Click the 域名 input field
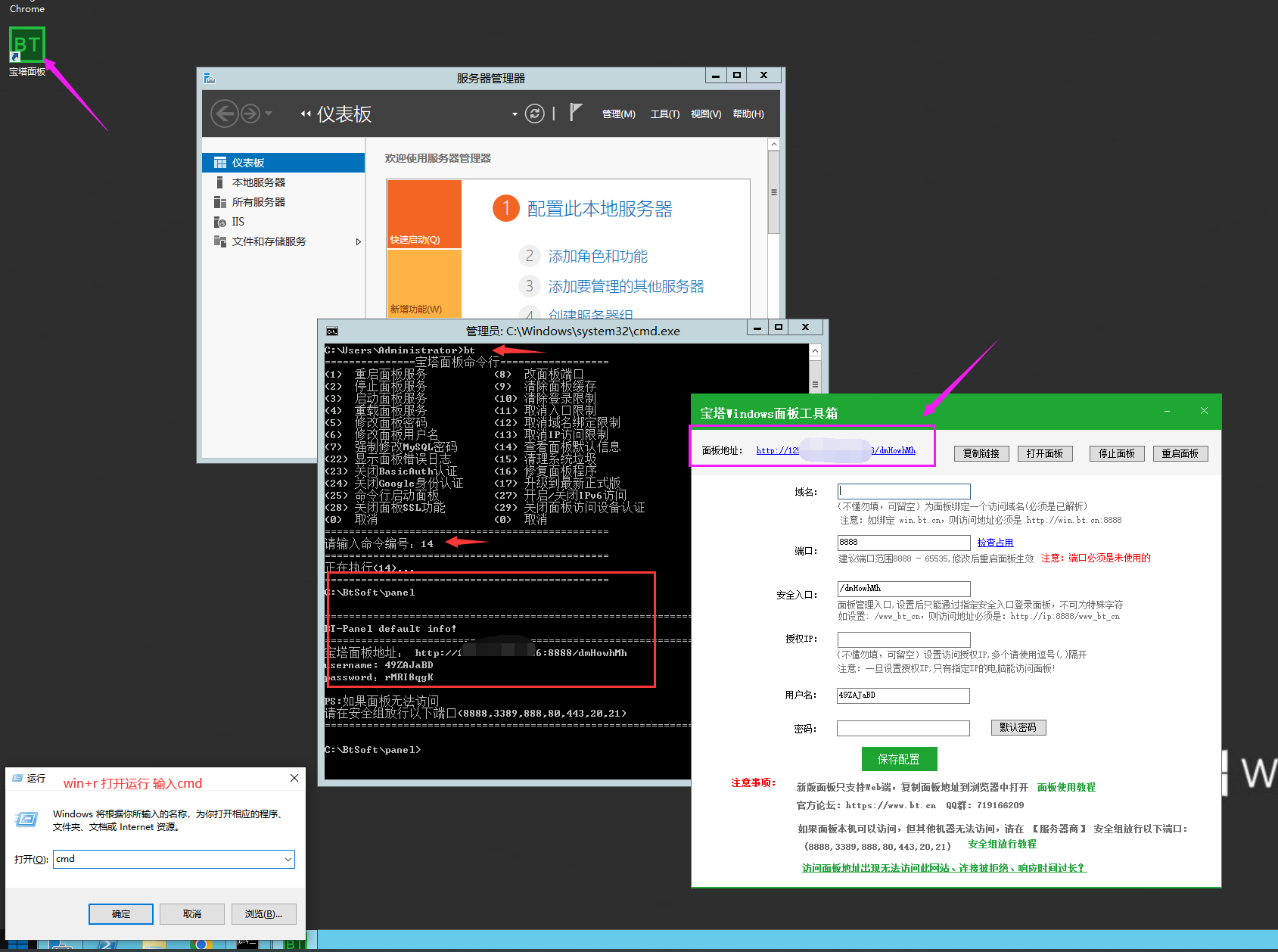 pyautogui.click(x=903, y=491)
